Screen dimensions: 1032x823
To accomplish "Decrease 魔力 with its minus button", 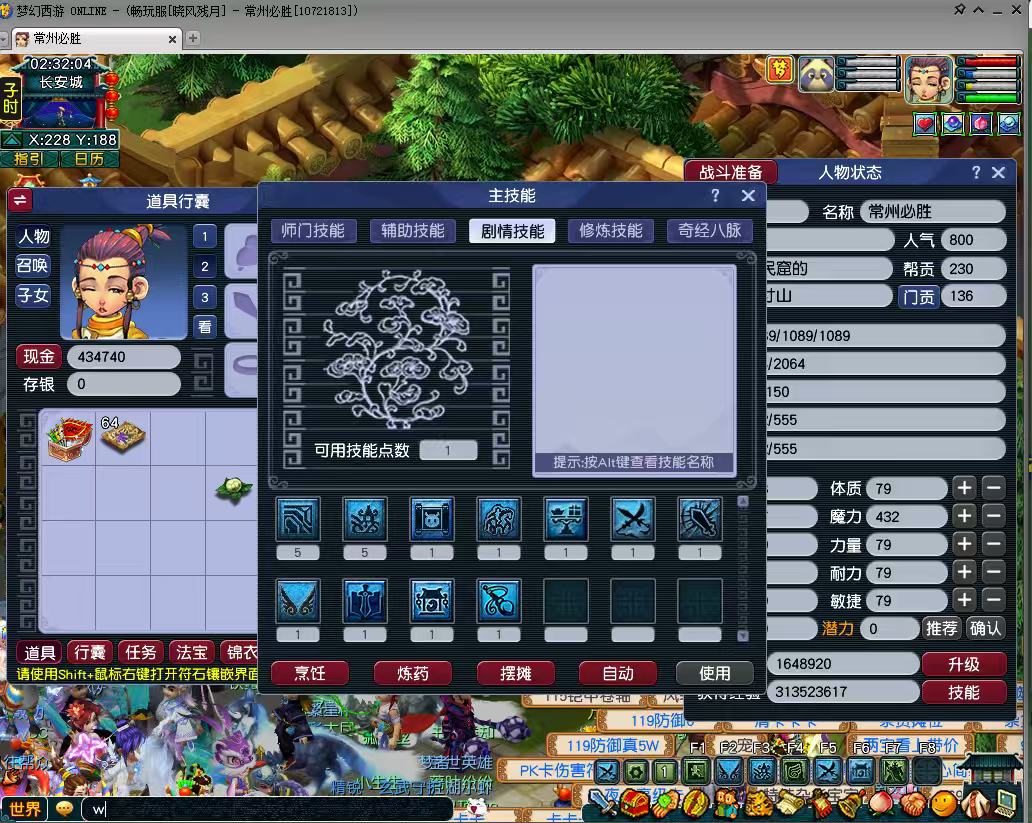I will click(x=994, y=516).
